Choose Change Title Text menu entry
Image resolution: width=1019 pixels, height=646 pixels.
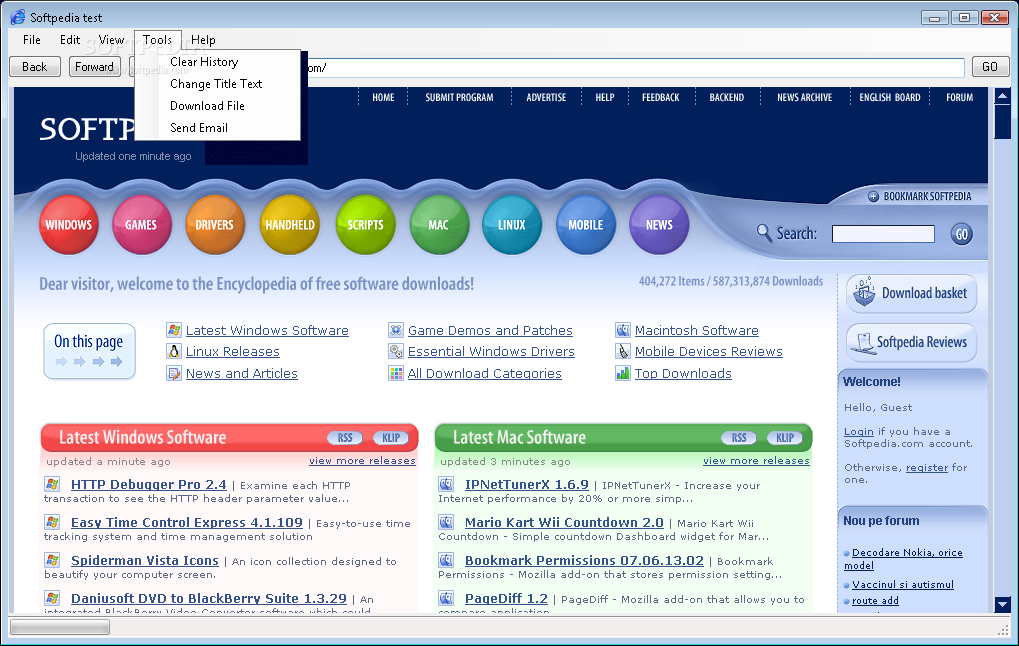point(218,84)
